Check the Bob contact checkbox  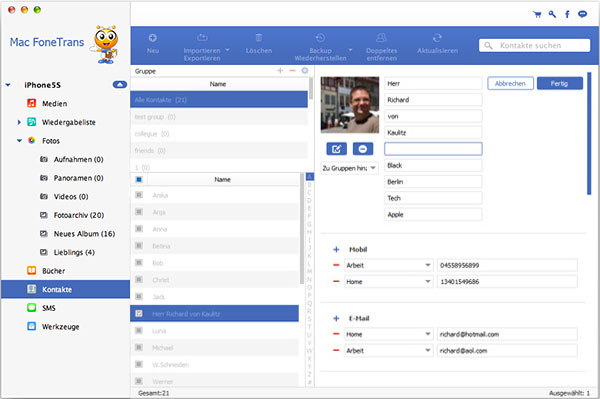(x=139, y=262)
